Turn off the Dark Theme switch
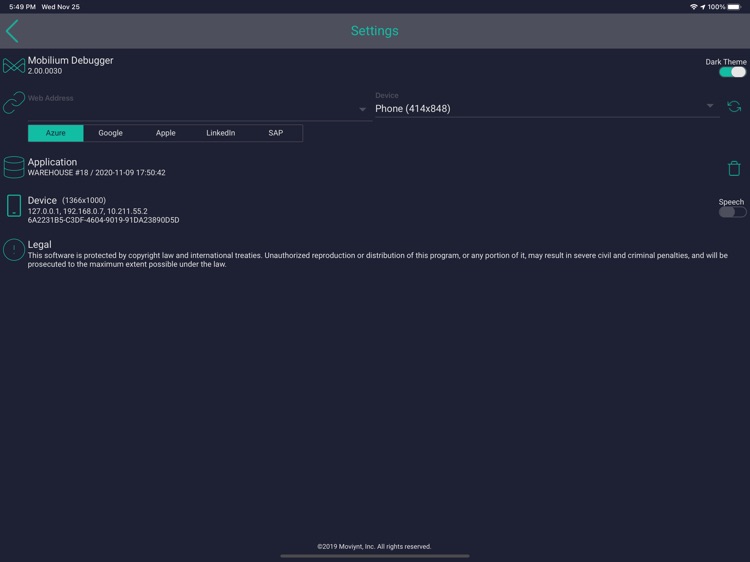Screen dimensions: 750x562 point(732,72)
